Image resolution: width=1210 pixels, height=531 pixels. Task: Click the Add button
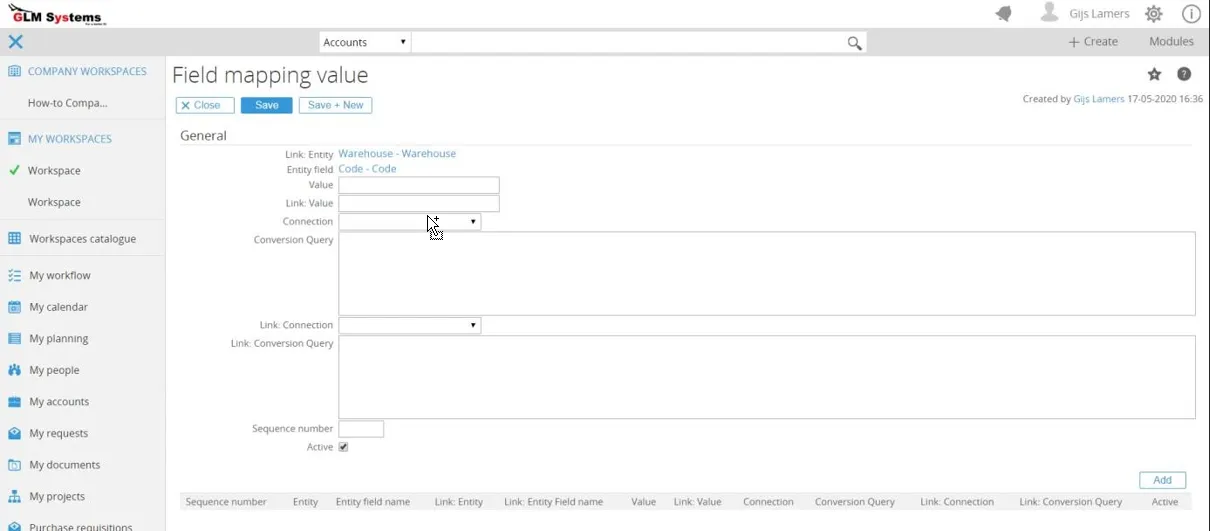coord(1162,480)
